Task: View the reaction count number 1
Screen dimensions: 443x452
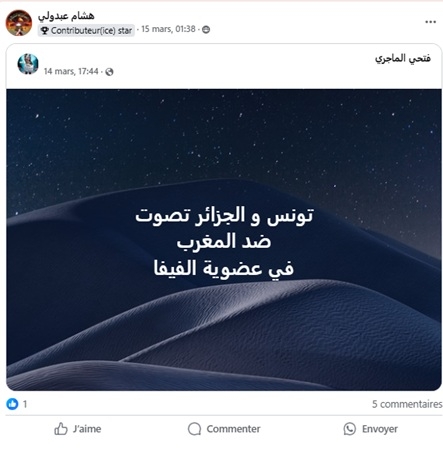Action: pos(25,404)
